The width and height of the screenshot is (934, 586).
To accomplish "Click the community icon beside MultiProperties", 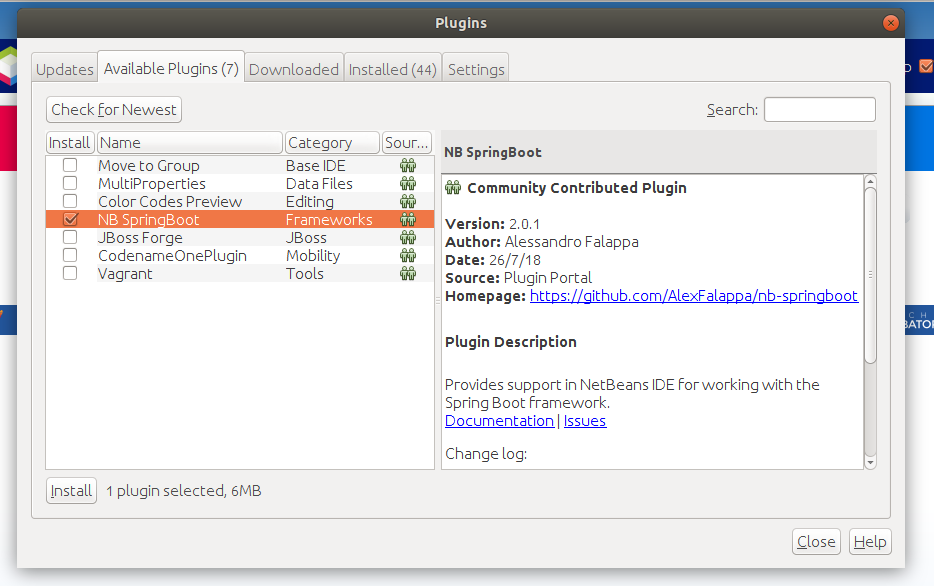I will click(408, 182).
